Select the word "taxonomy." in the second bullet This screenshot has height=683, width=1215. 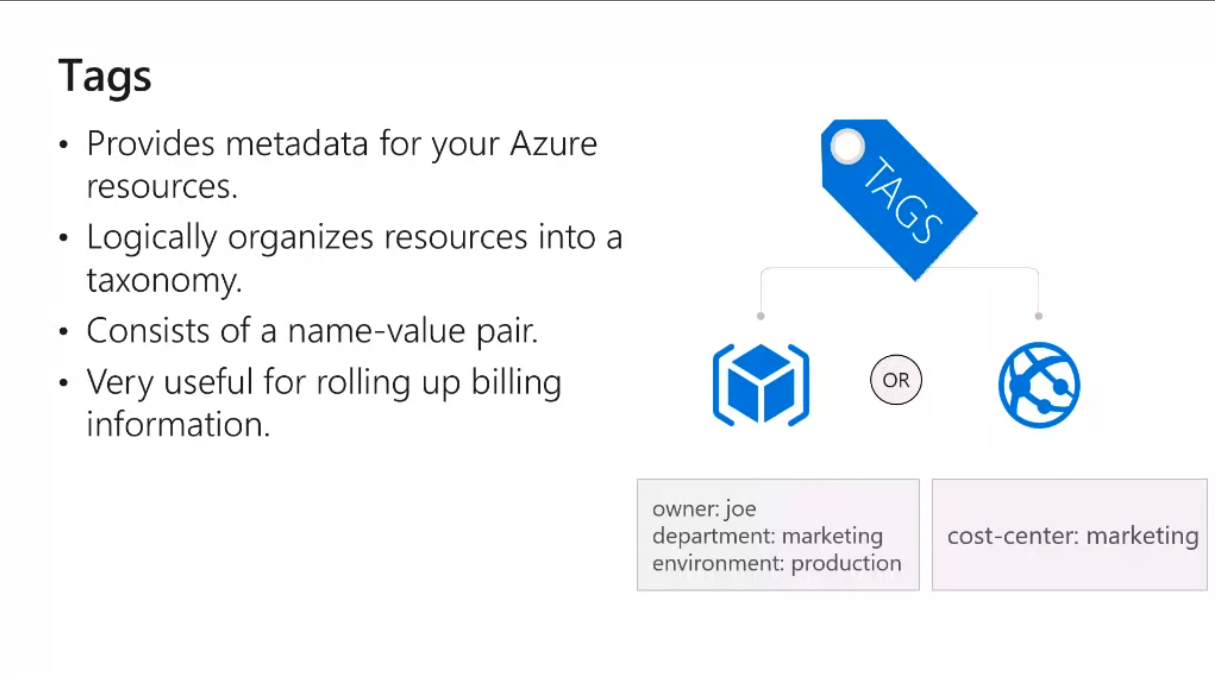pos(164,281)
